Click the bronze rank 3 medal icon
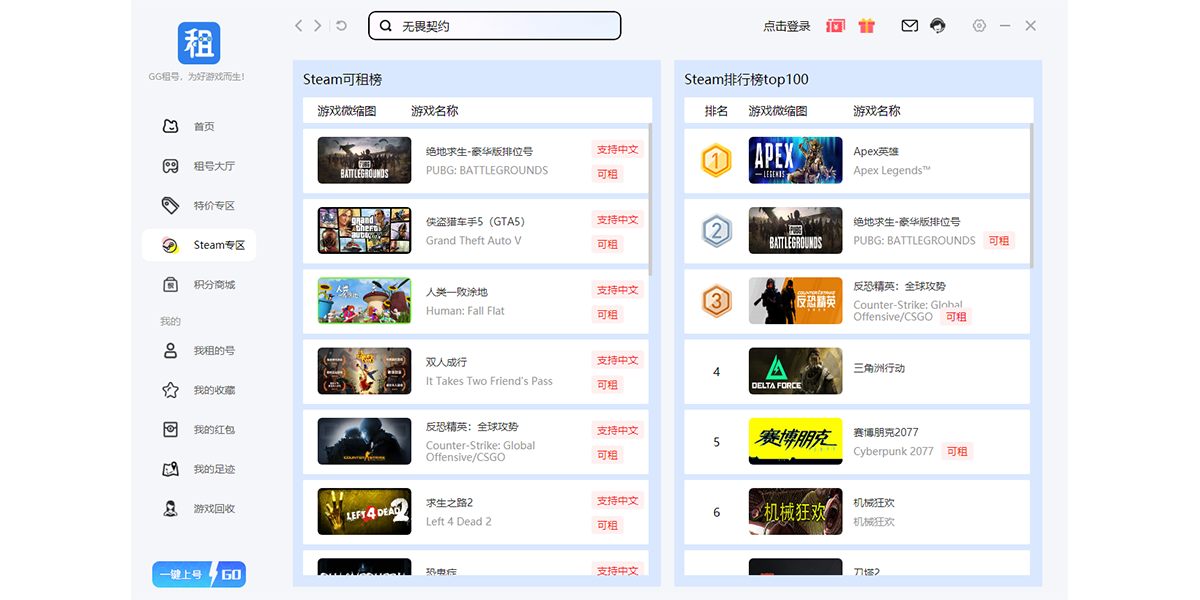This screenshot has width=1200, height=600. (716, 301)
